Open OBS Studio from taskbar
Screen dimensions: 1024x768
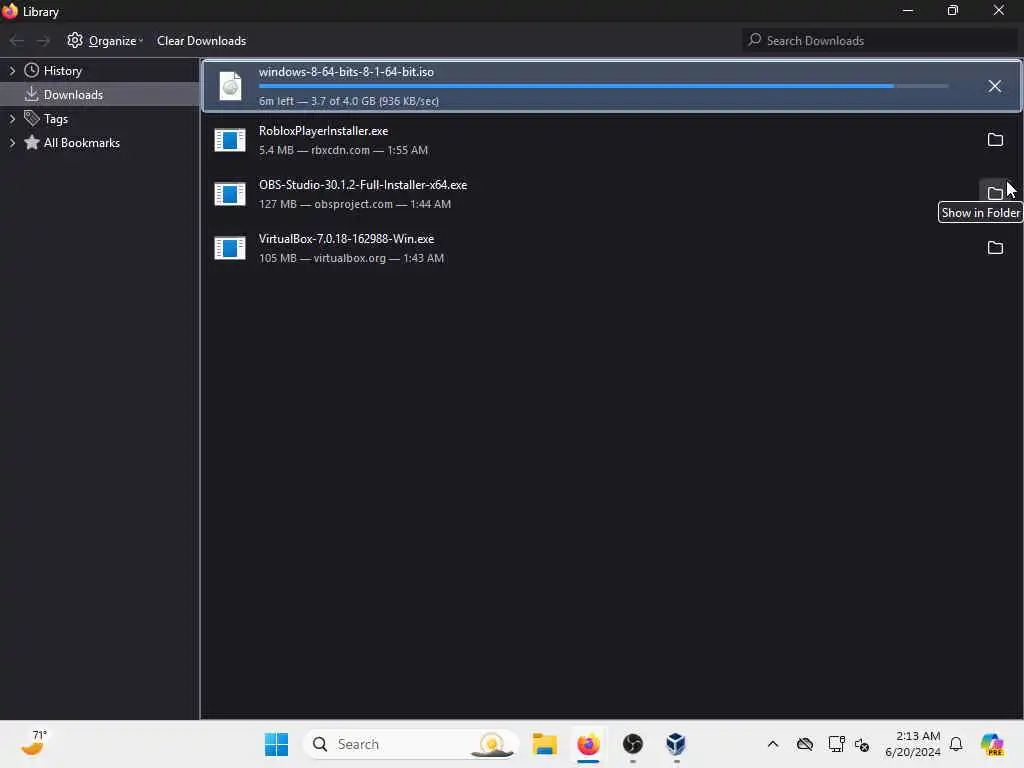tap(632, 744)
